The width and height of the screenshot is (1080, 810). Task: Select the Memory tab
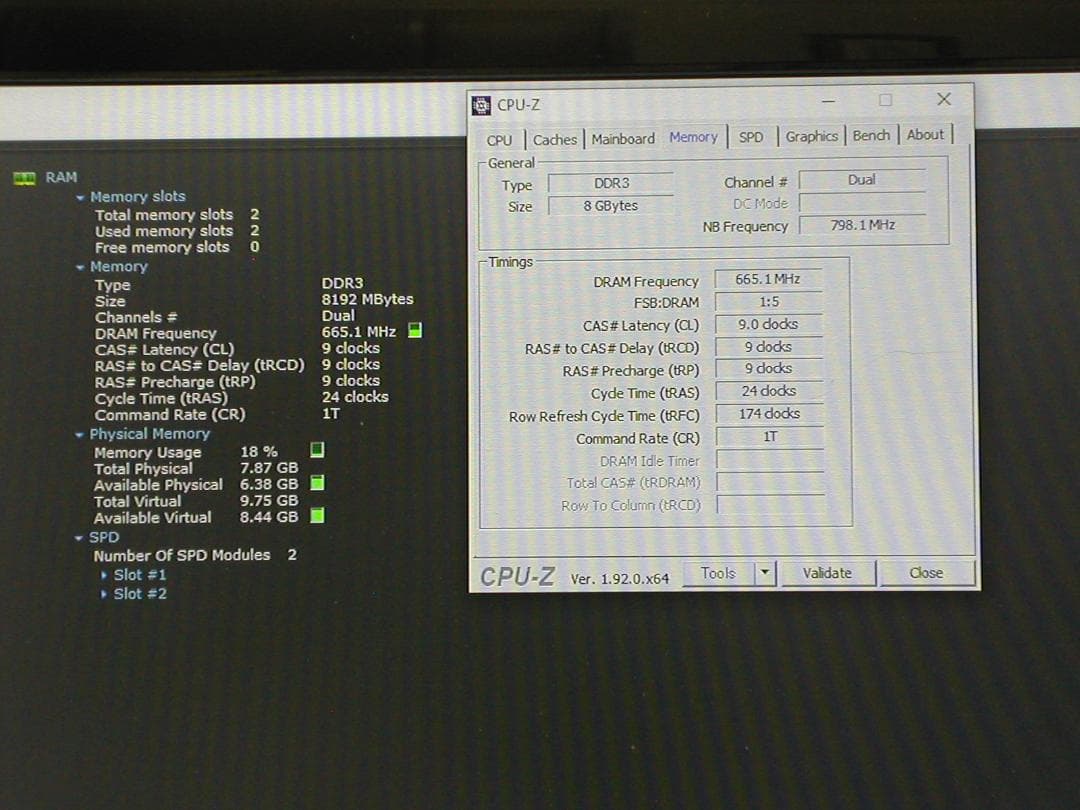[x=693, y=137]
